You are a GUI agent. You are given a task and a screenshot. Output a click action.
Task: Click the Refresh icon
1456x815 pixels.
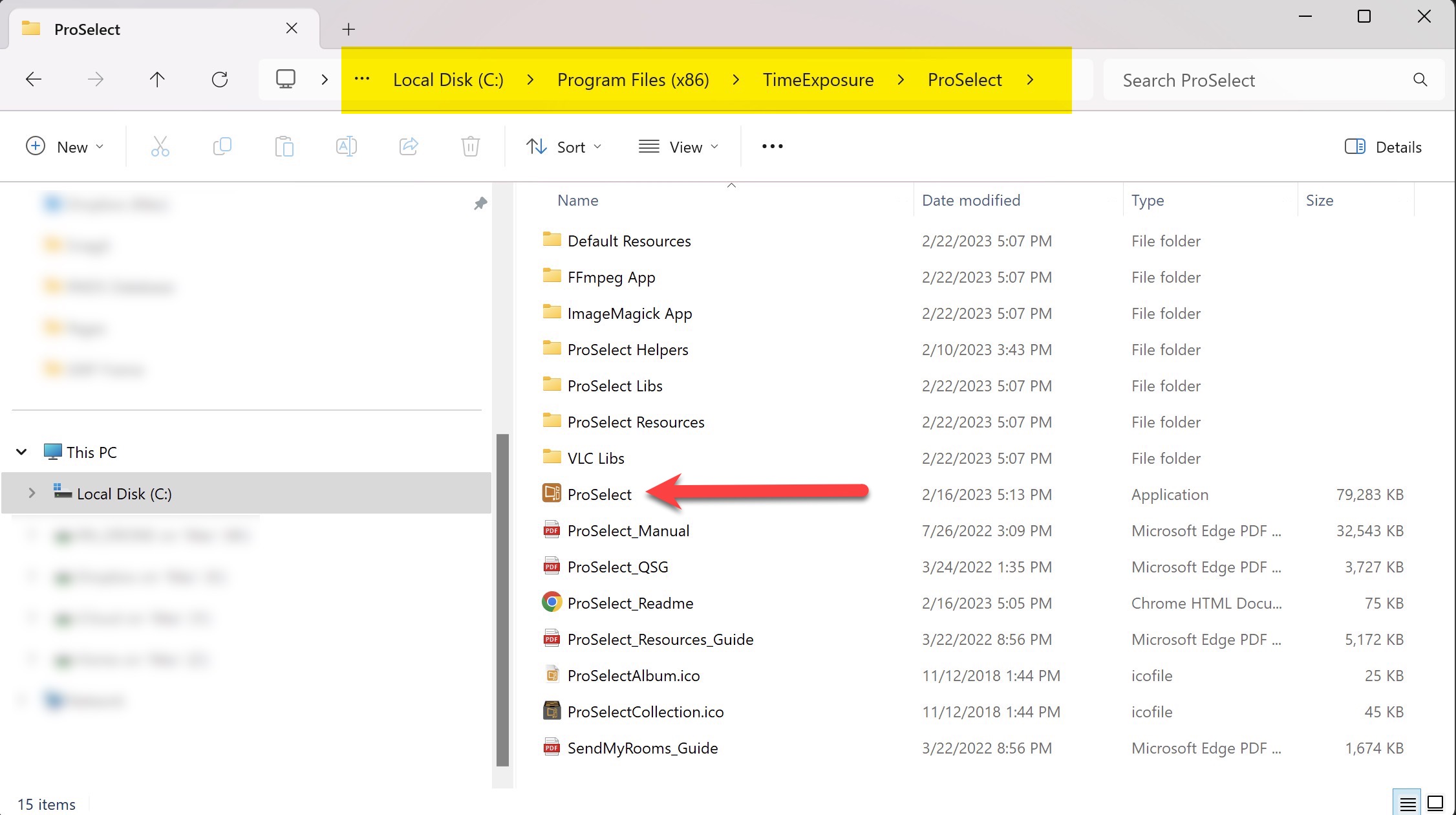coord(220,80)
